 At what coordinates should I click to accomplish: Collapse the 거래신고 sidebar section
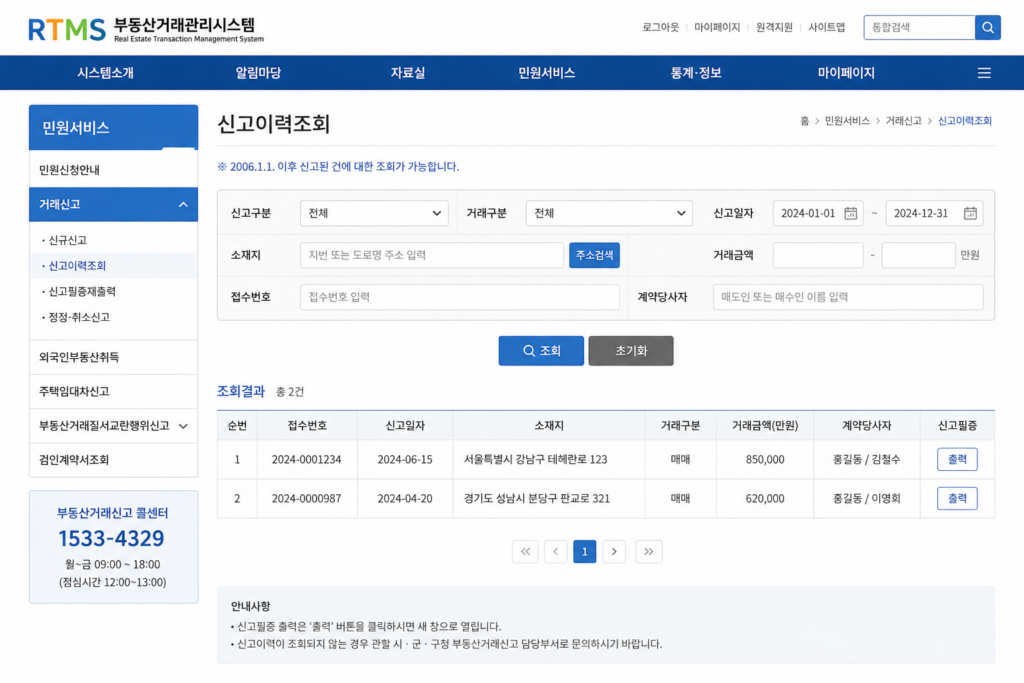point(114,204)
